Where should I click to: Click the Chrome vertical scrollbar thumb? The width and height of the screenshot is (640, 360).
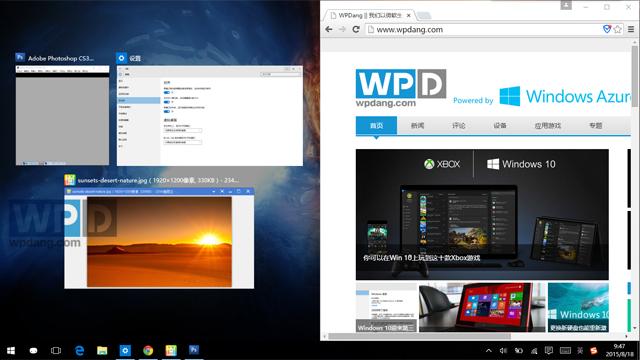(x=635, y=76)
